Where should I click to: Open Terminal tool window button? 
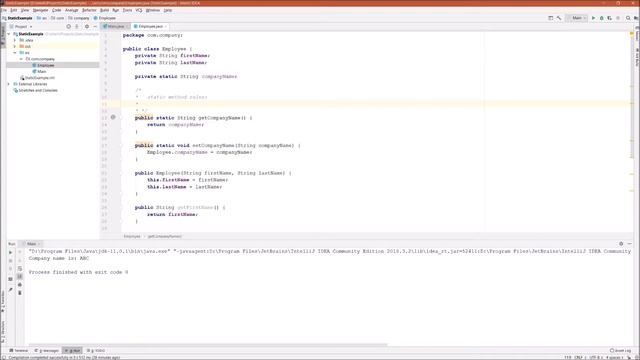tap(19, 351)
